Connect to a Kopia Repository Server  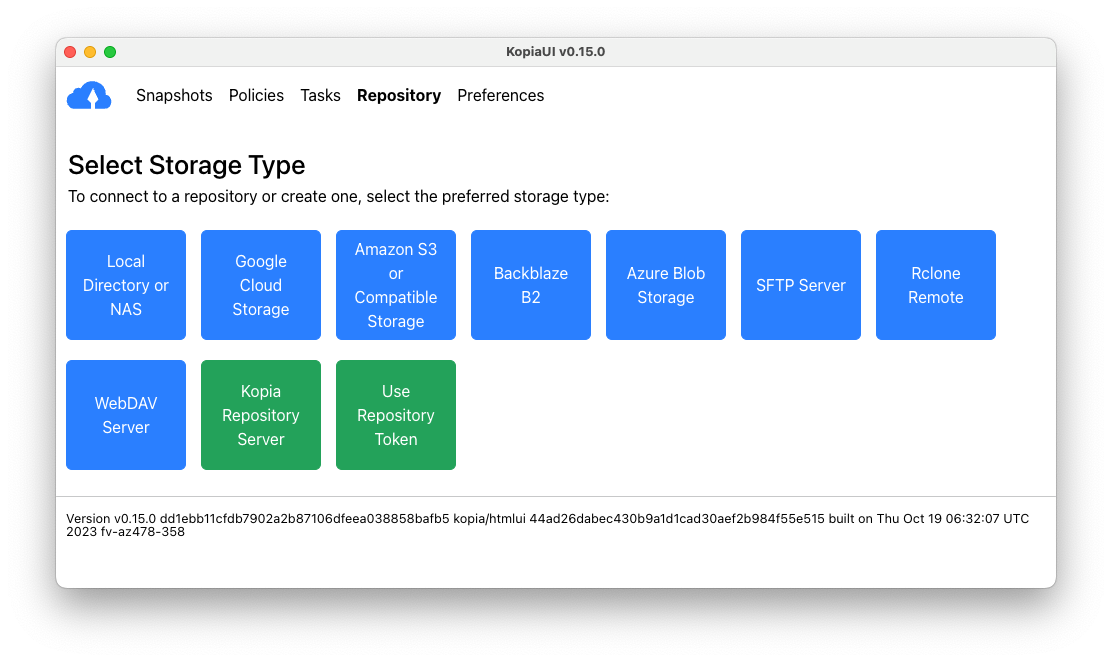(260, 415)
